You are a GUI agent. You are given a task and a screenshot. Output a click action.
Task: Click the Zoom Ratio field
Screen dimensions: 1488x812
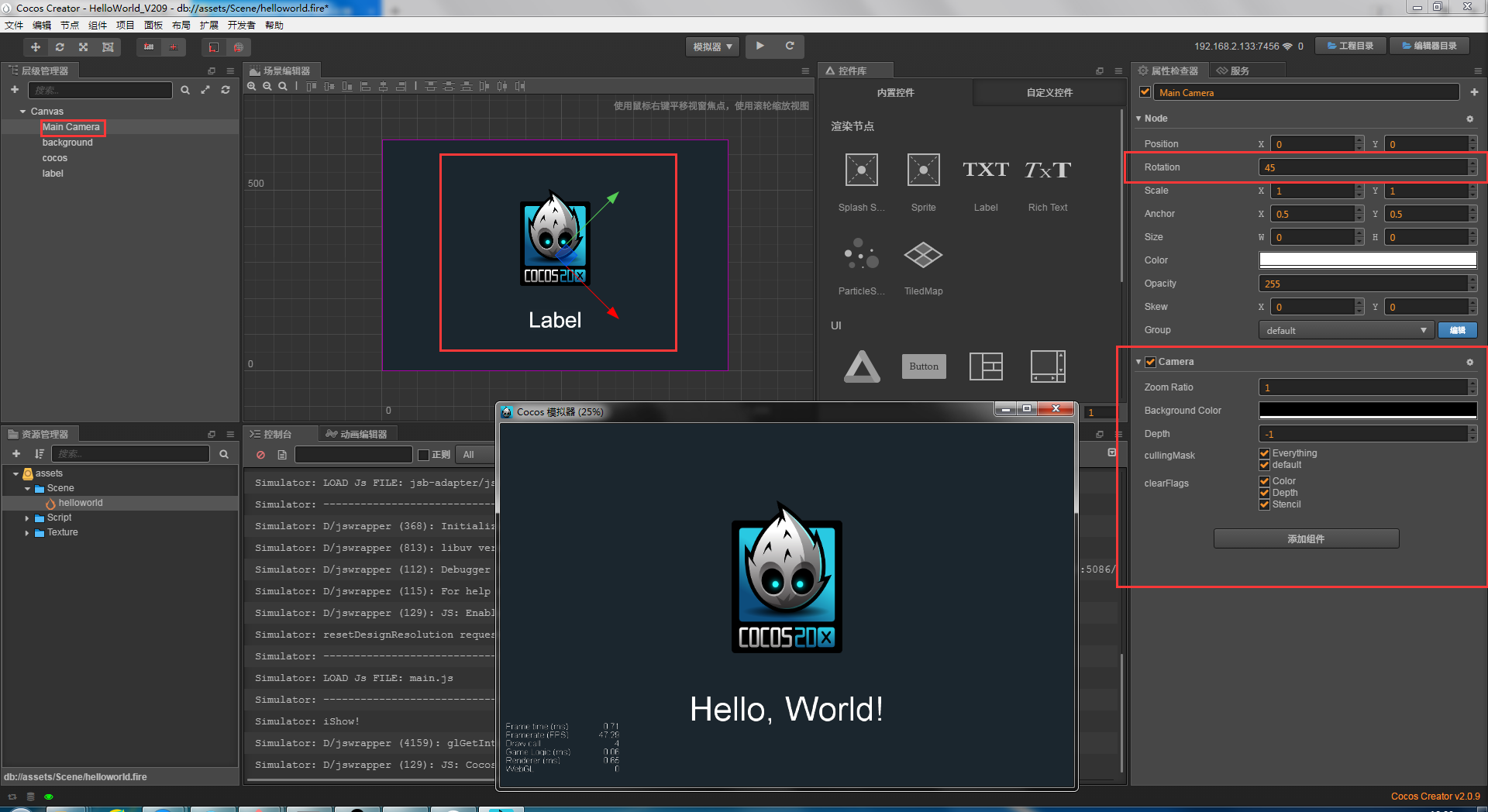pyautogui.click(x=1363, y=387)
